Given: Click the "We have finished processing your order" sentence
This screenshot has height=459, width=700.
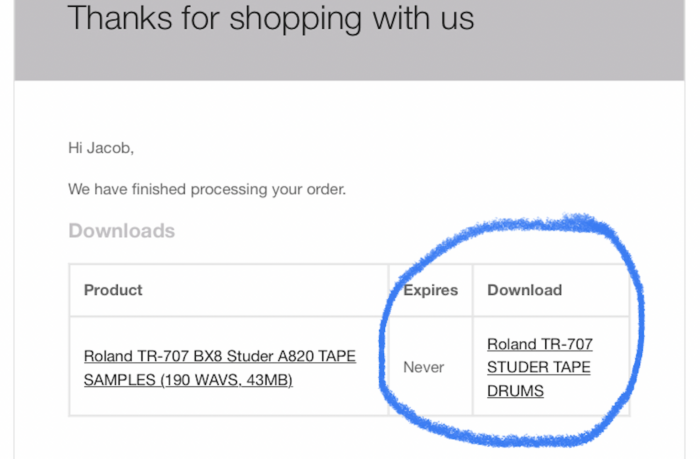Looking at the screenshot, I should [207, 188].
